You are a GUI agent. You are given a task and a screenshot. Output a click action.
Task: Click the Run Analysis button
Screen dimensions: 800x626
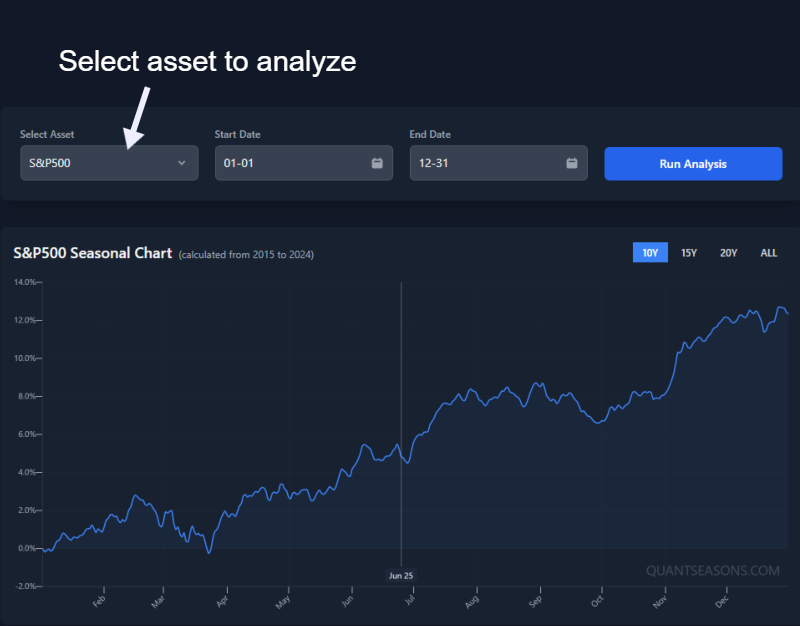coord(693,164)
